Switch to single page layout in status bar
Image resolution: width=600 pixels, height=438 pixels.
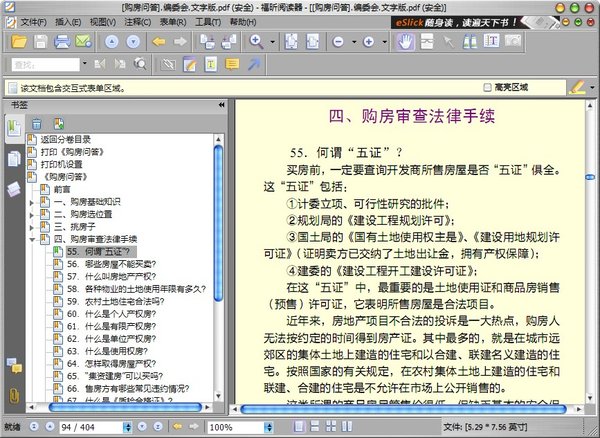point(299,426)
